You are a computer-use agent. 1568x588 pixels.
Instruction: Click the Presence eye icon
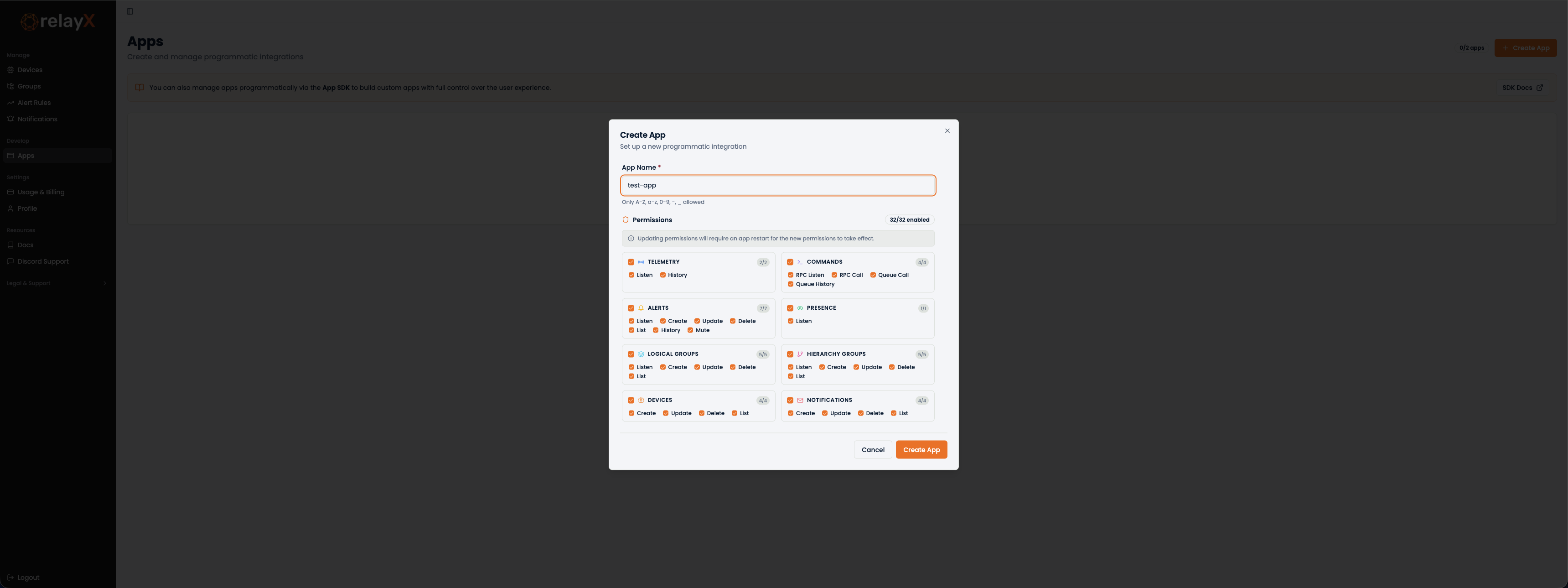pyautogui.click(x=800, y=308)
